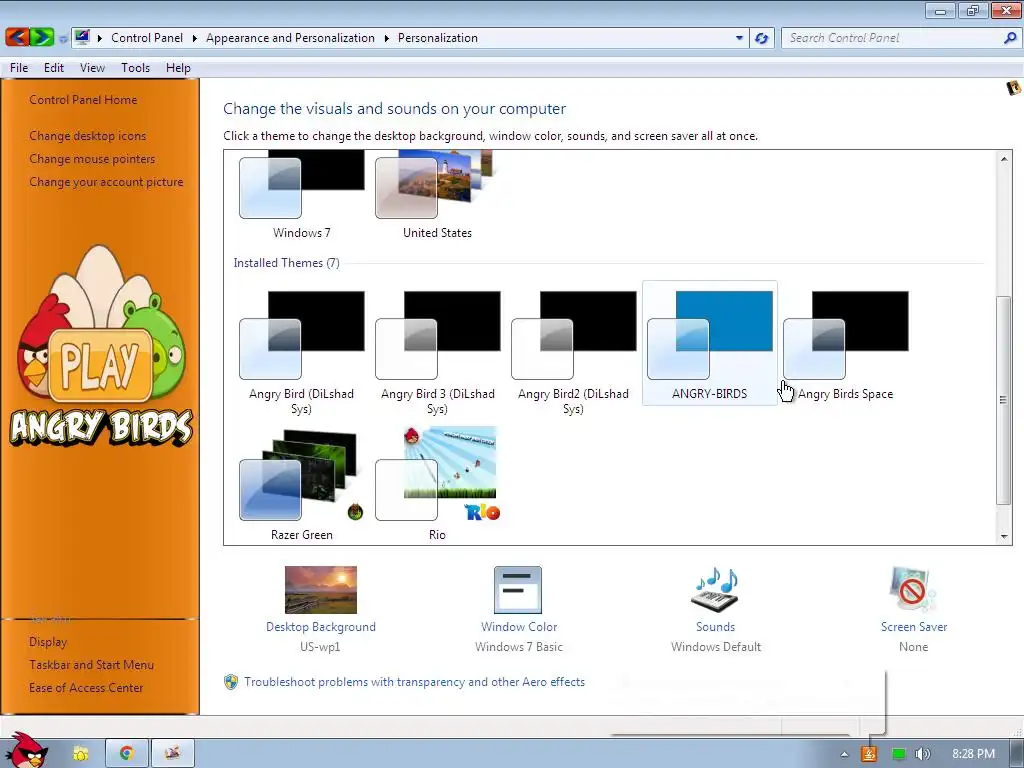Click the Sounds text link

(x=716, y=627)
